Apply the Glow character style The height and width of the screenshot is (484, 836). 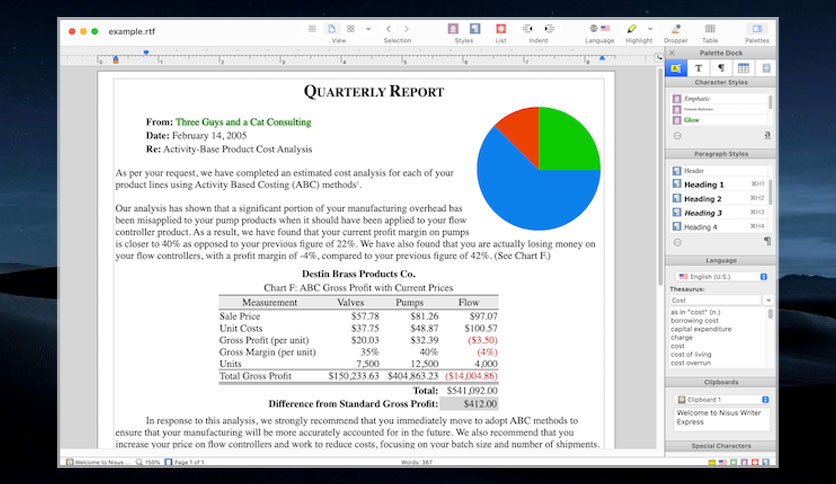point(719,120)
